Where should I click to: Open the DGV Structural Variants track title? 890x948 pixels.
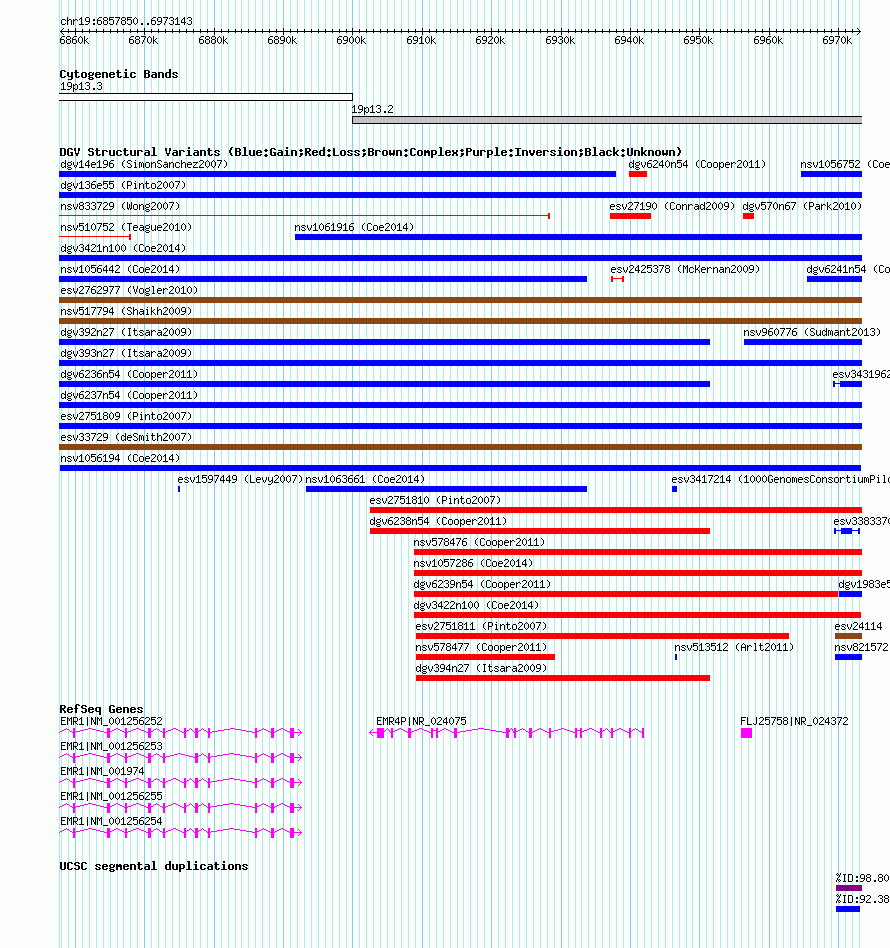371,152
